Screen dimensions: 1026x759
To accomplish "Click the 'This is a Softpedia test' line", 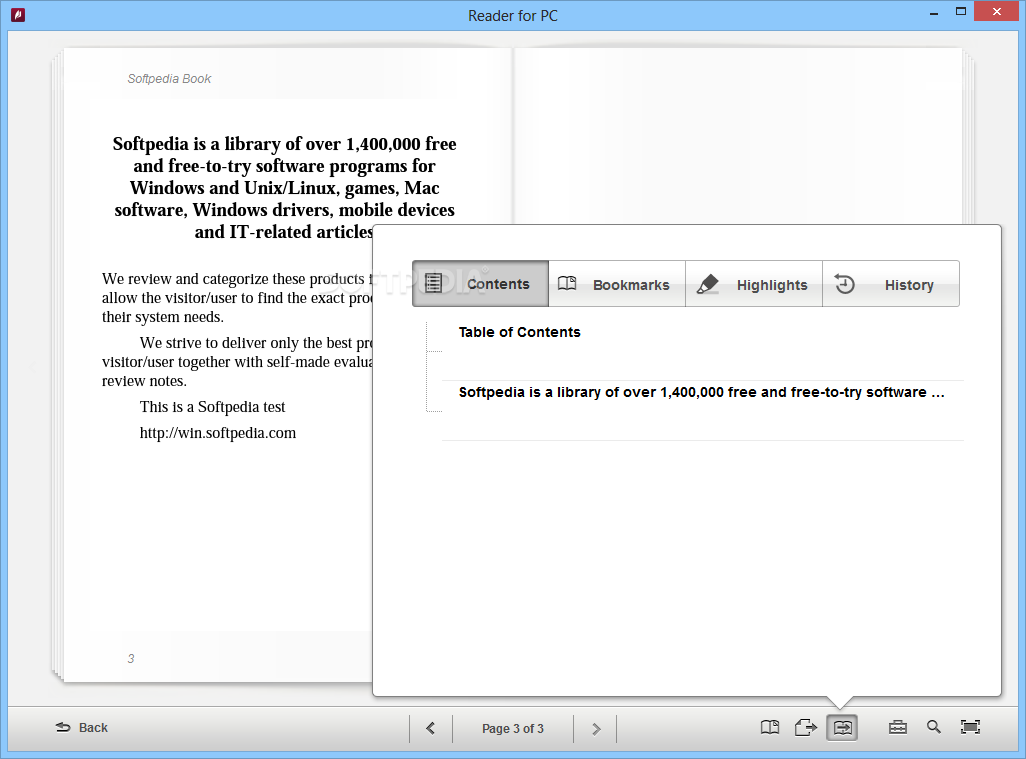I will point(213,407).
